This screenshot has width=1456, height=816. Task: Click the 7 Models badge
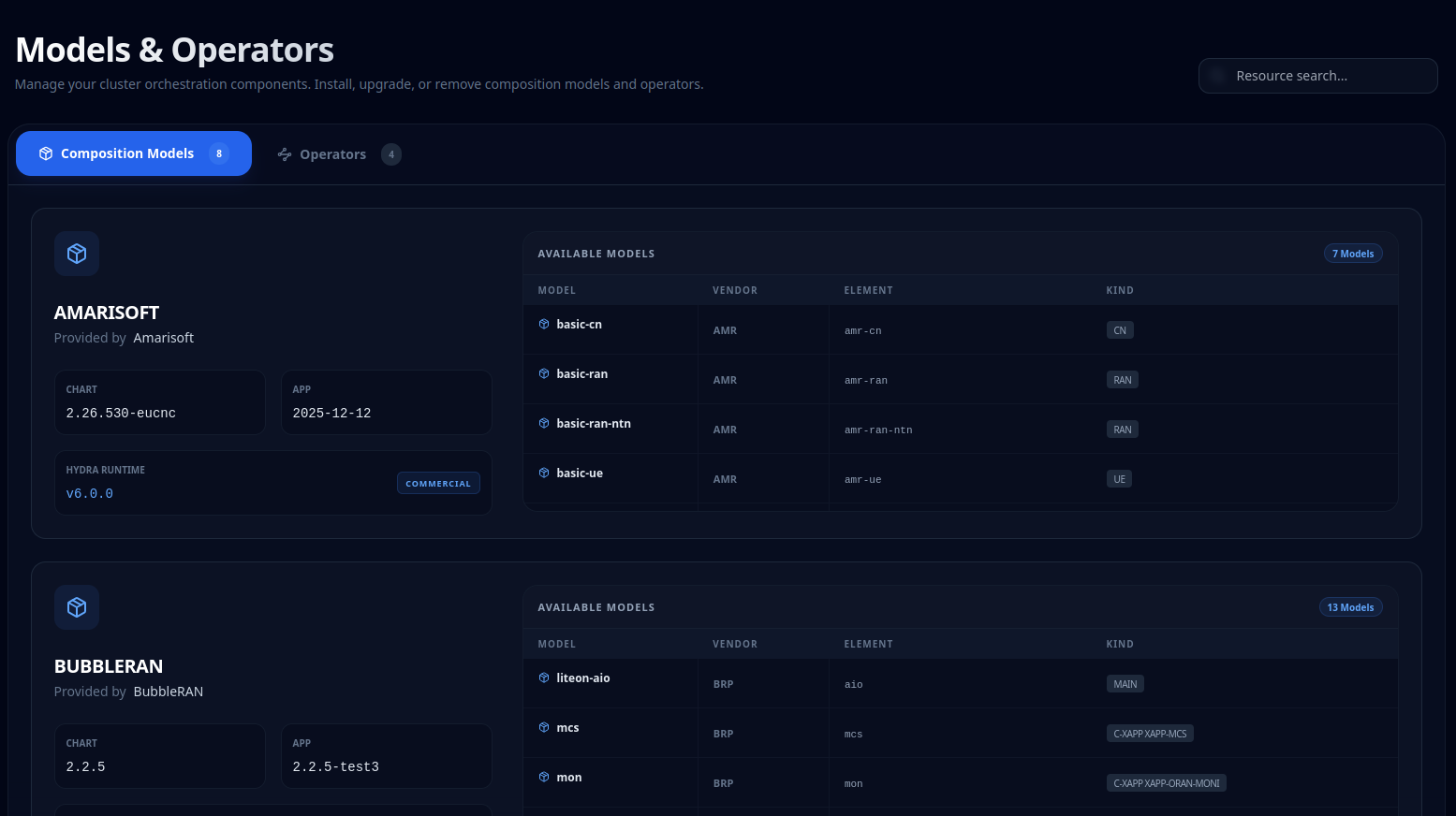1353,254
